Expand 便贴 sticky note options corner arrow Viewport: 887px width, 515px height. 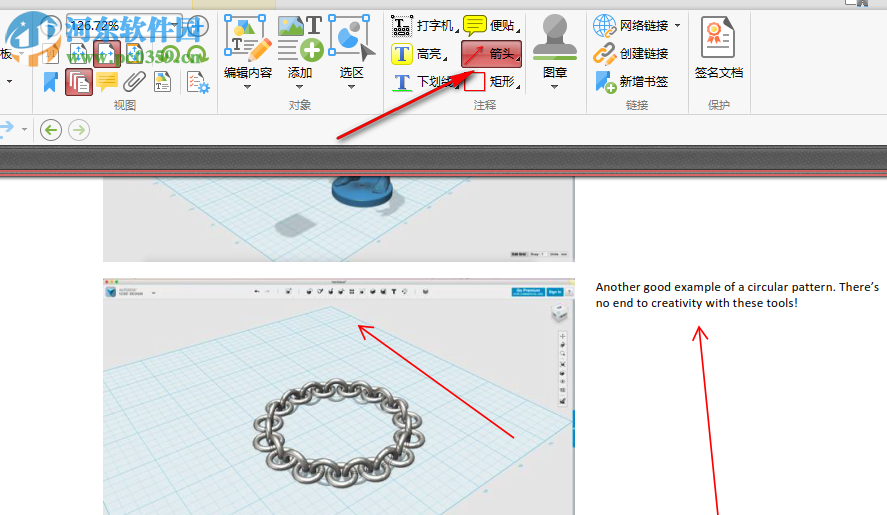click(518, 30)
